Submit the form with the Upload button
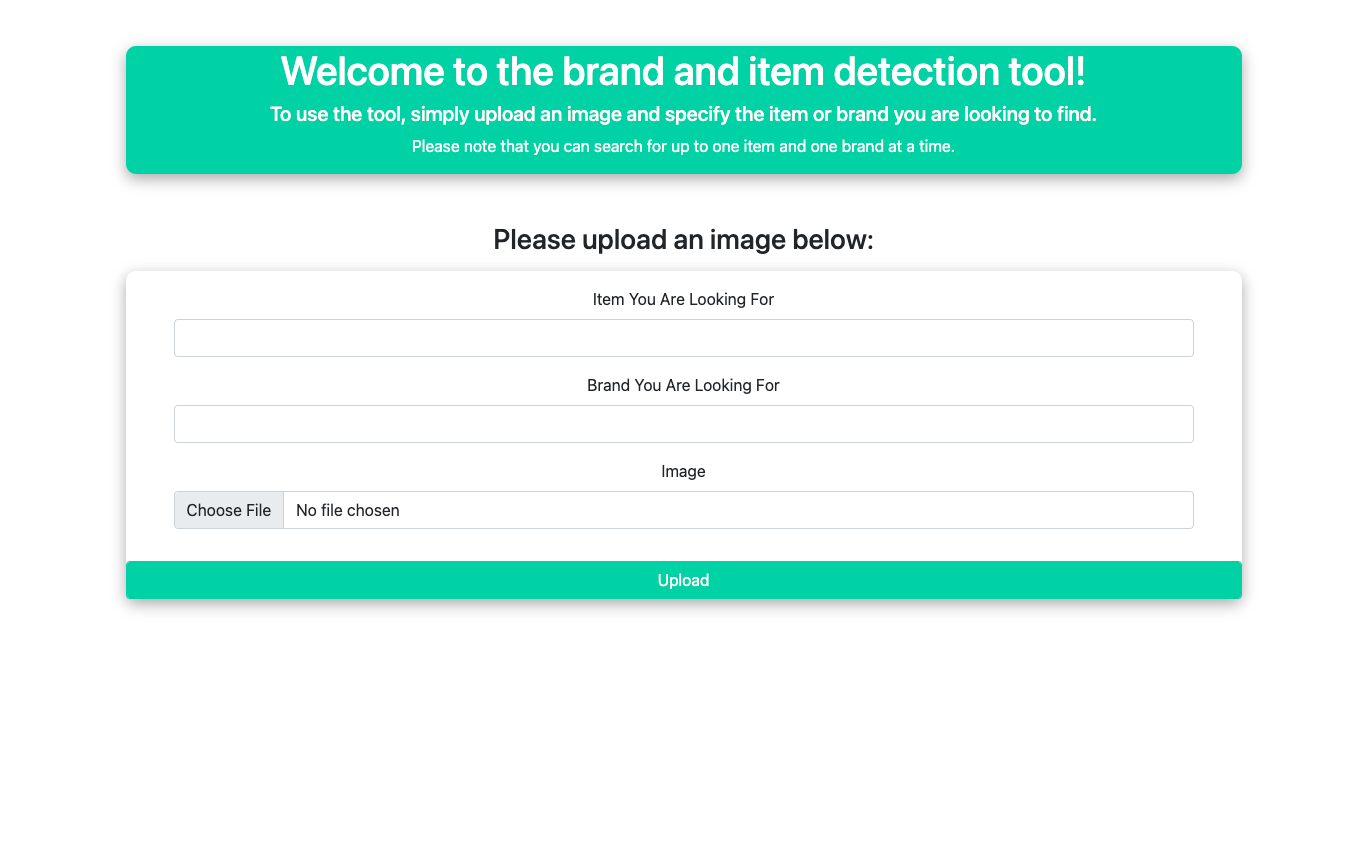Image resolution: width=1363 pixels, height=845 pixels. [x=683, y=580]
